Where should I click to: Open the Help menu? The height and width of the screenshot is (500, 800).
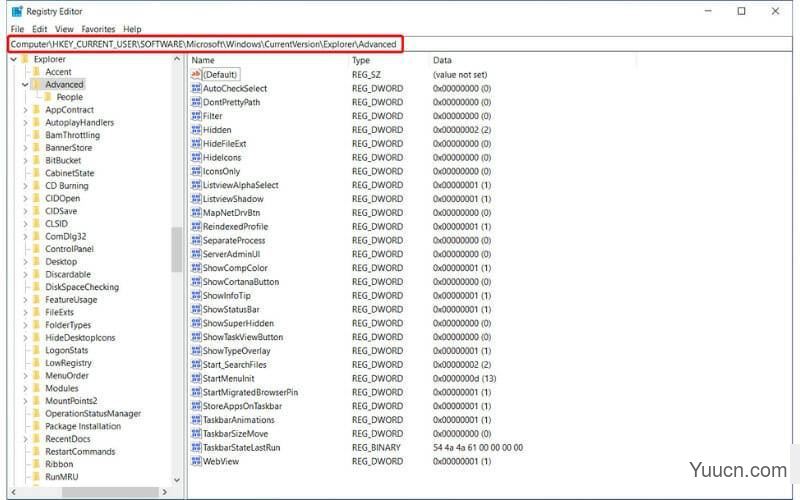pyautogui.click(x=132, y=29)
